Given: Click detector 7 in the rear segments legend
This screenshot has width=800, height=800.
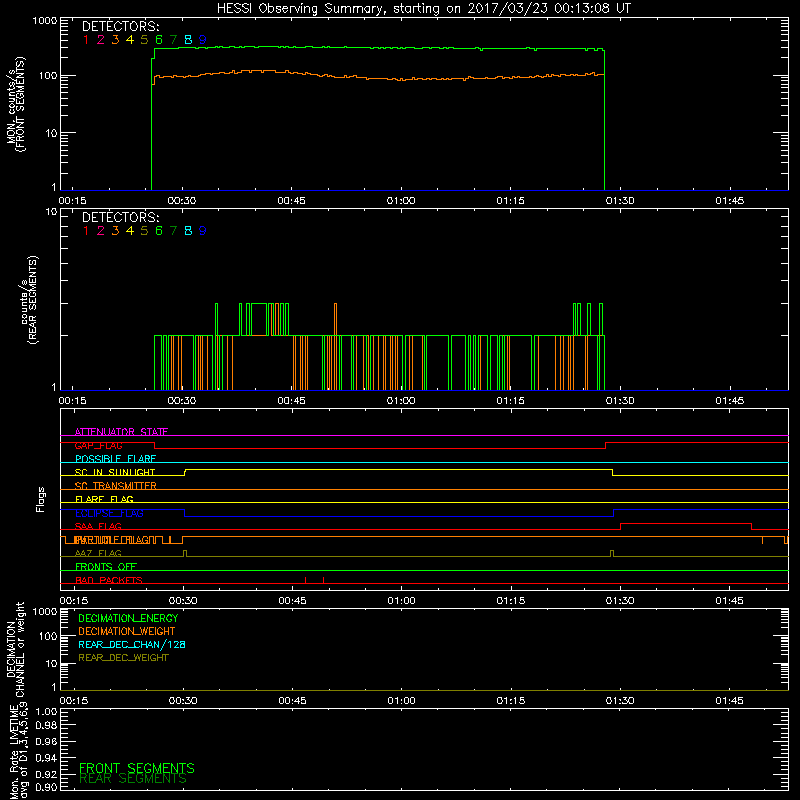Looking at the screenshot, I should pos(173,231).
